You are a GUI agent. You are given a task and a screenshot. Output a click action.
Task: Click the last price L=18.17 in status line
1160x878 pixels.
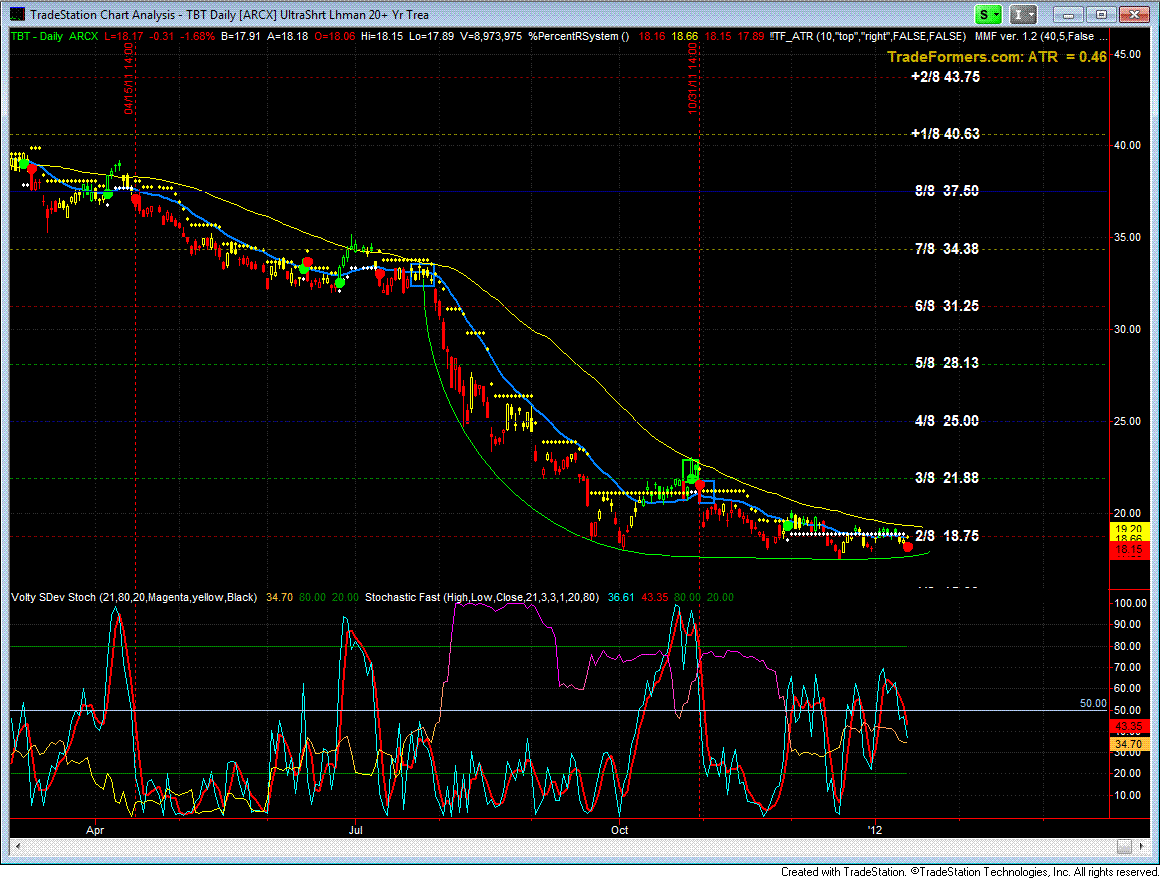(123, 36)
